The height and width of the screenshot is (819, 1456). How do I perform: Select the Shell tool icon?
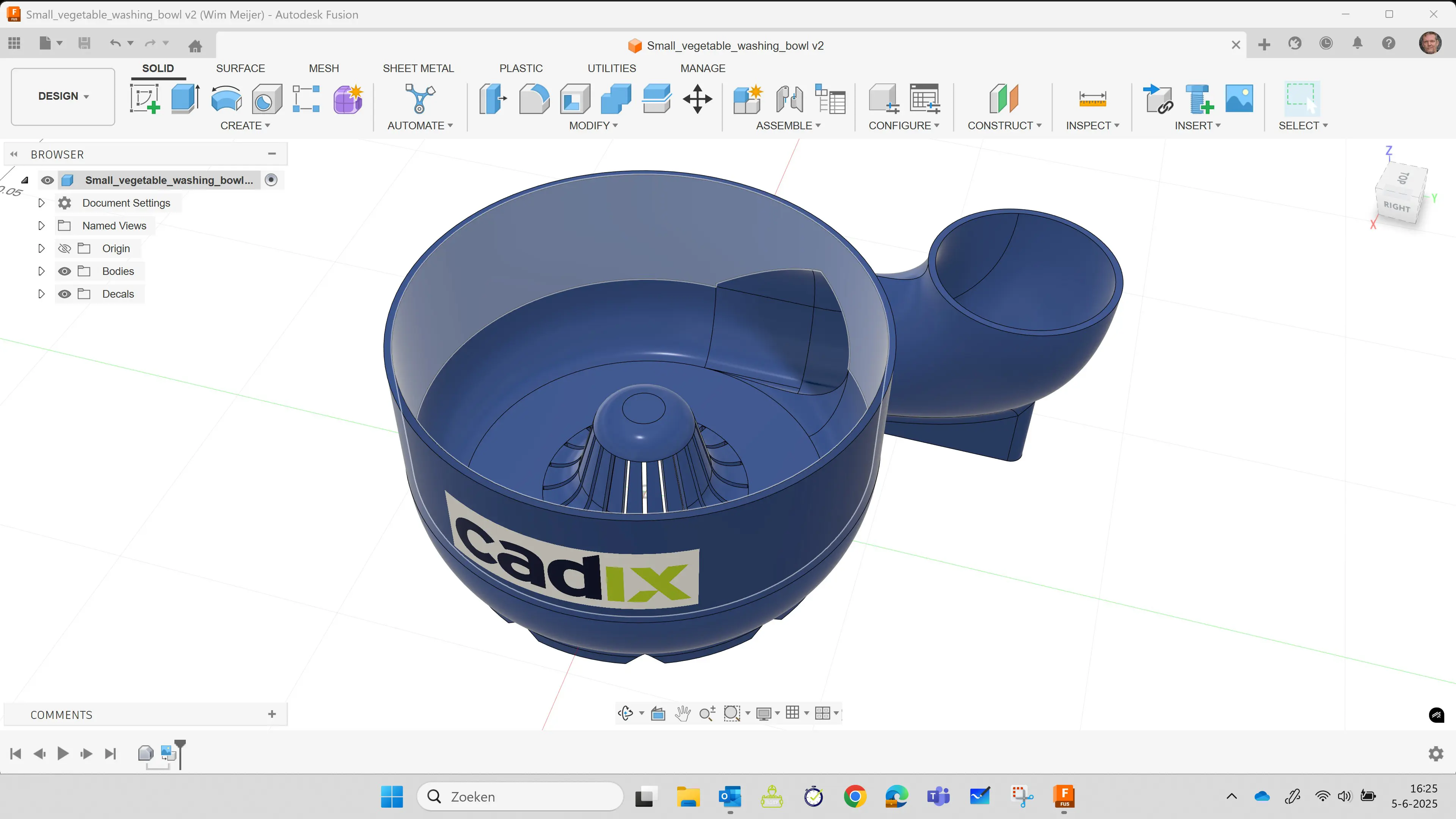[x=575, y=99]
